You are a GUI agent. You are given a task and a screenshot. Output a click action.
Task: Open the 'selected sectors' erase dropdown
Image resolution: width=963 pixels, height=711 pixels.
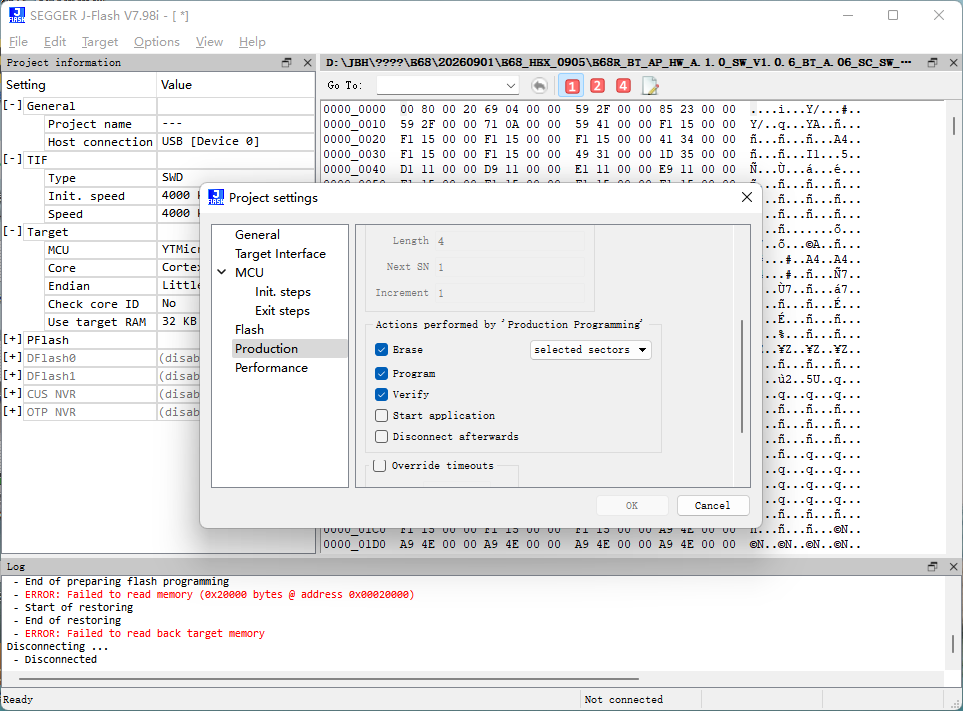coord(590,349)
